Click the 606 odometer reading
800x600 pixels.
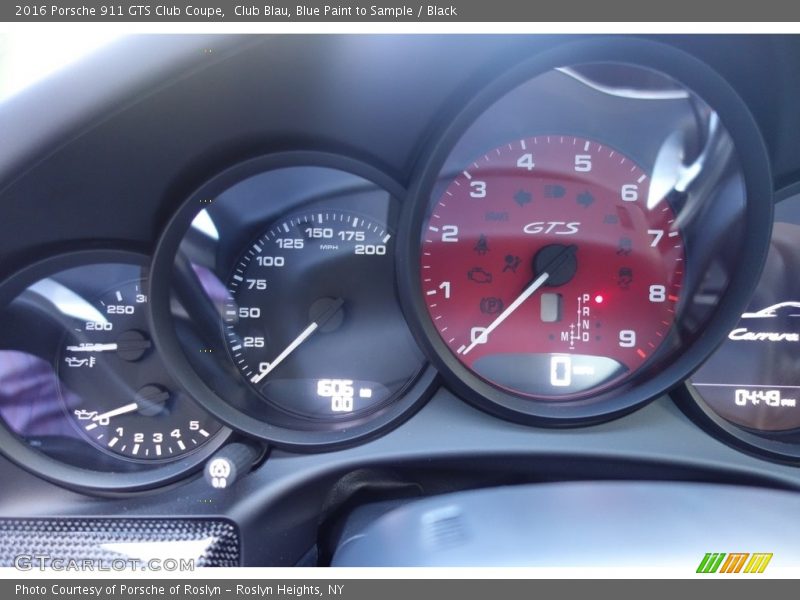(336, 387)
